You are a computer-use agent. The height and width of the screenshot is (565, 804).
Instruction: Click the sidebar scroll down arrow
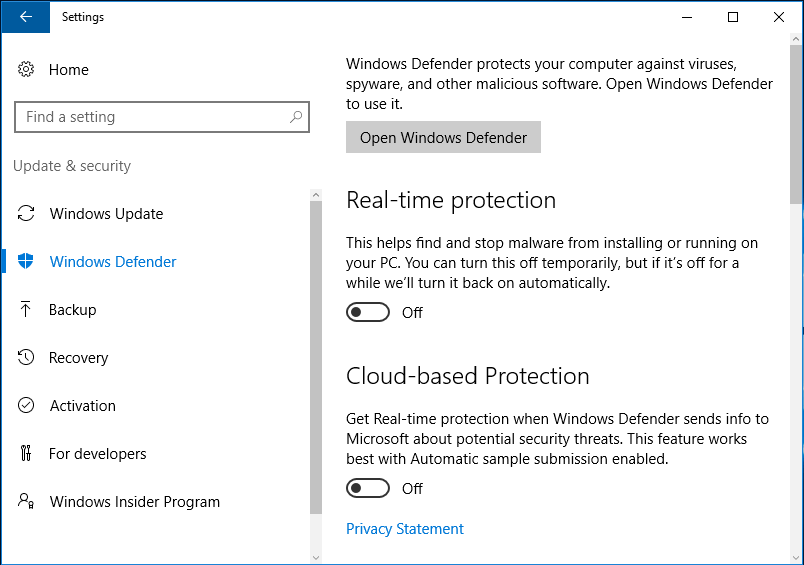click(x=316, y=557)
